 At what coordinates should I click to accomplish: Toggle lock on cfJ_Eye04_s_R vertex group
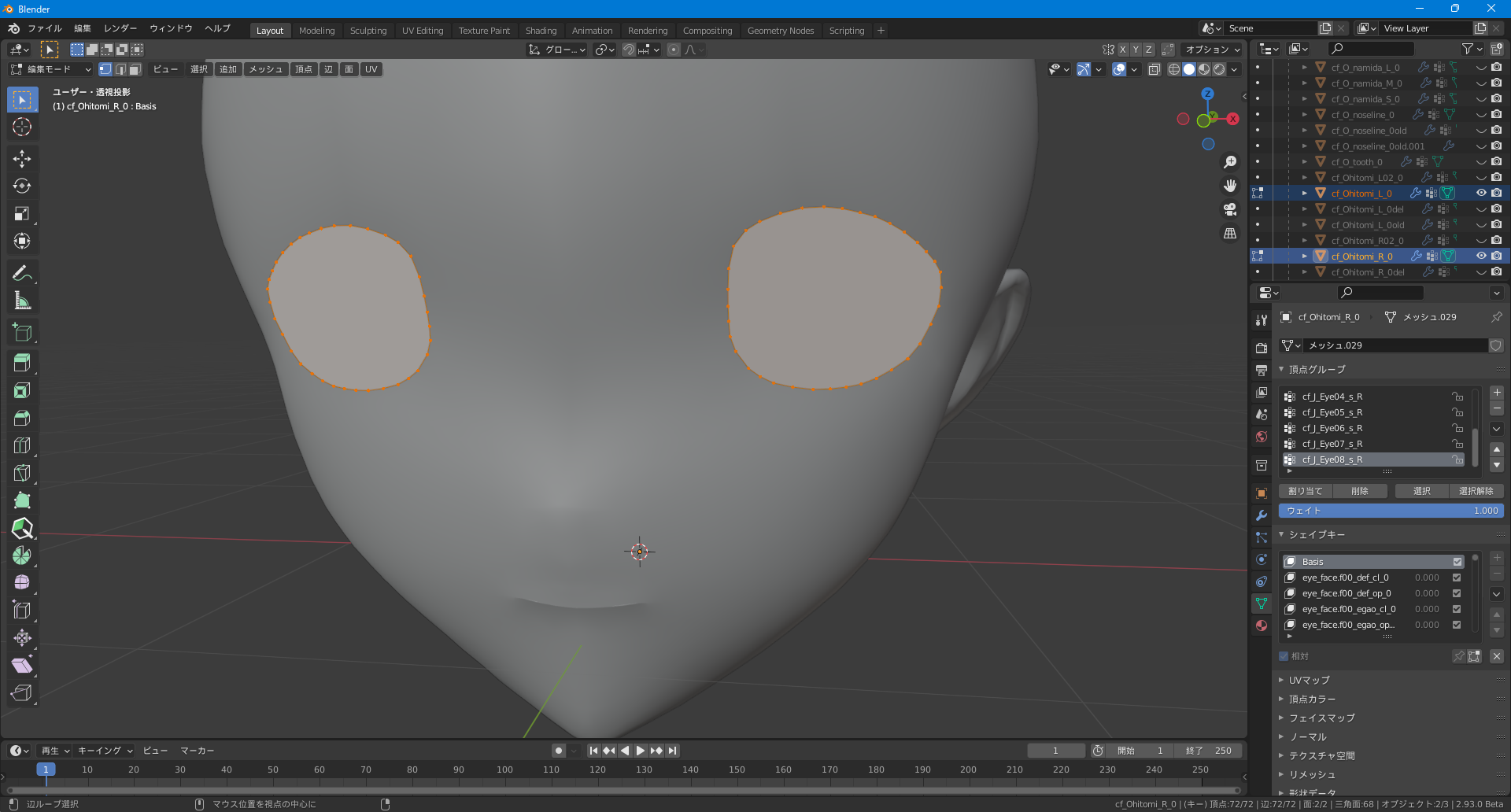pyautogui.click(x=1457, y=397)
